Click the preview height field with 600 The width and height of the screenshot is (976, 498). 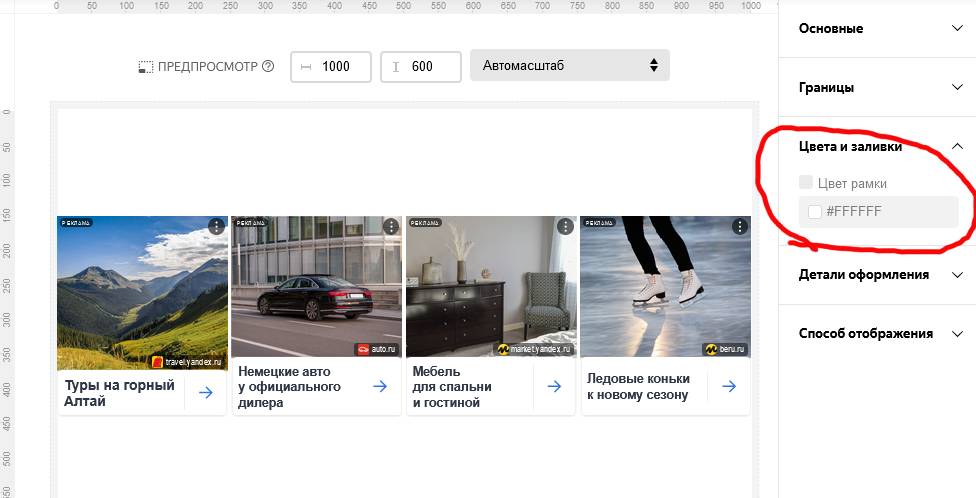click(421, 67)
